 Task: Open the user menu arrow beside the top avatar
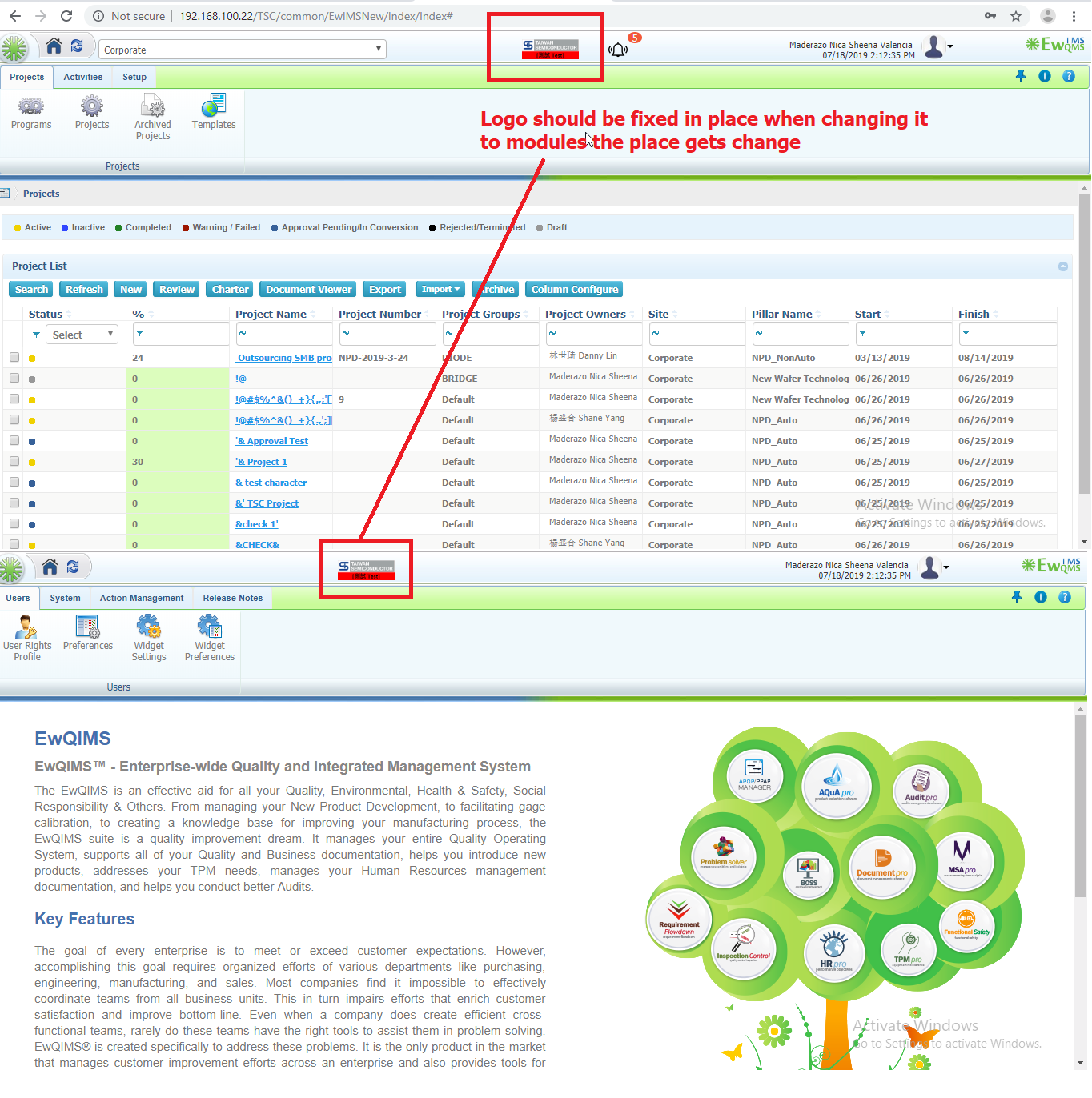tap(950, 46)
